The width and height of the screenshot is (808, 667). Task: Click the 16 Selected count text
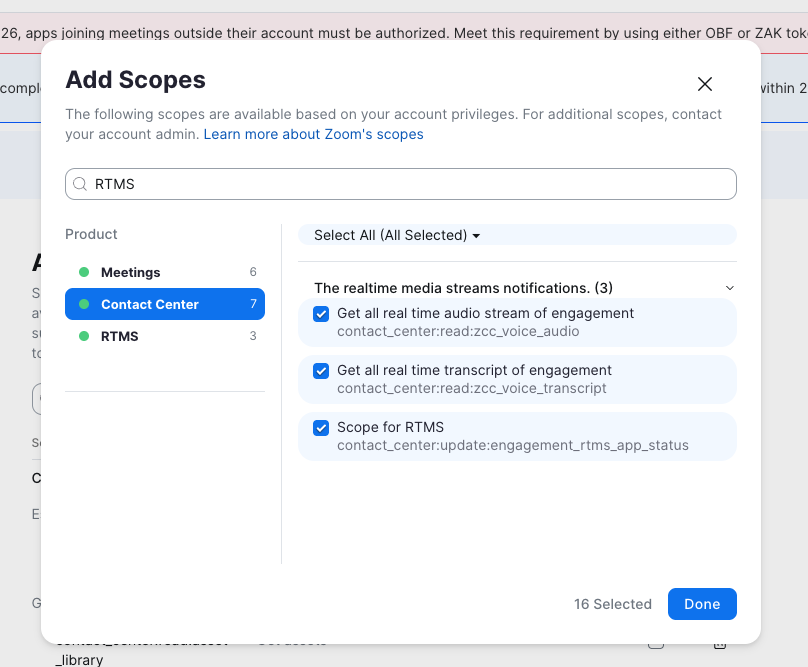[613, 604]
